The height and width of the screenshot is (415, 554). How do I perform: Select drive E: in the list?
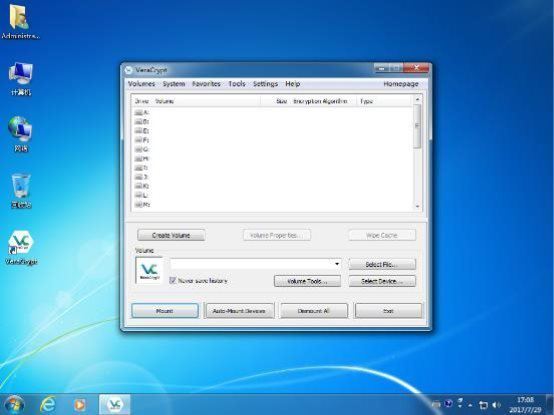click(142, 131)
